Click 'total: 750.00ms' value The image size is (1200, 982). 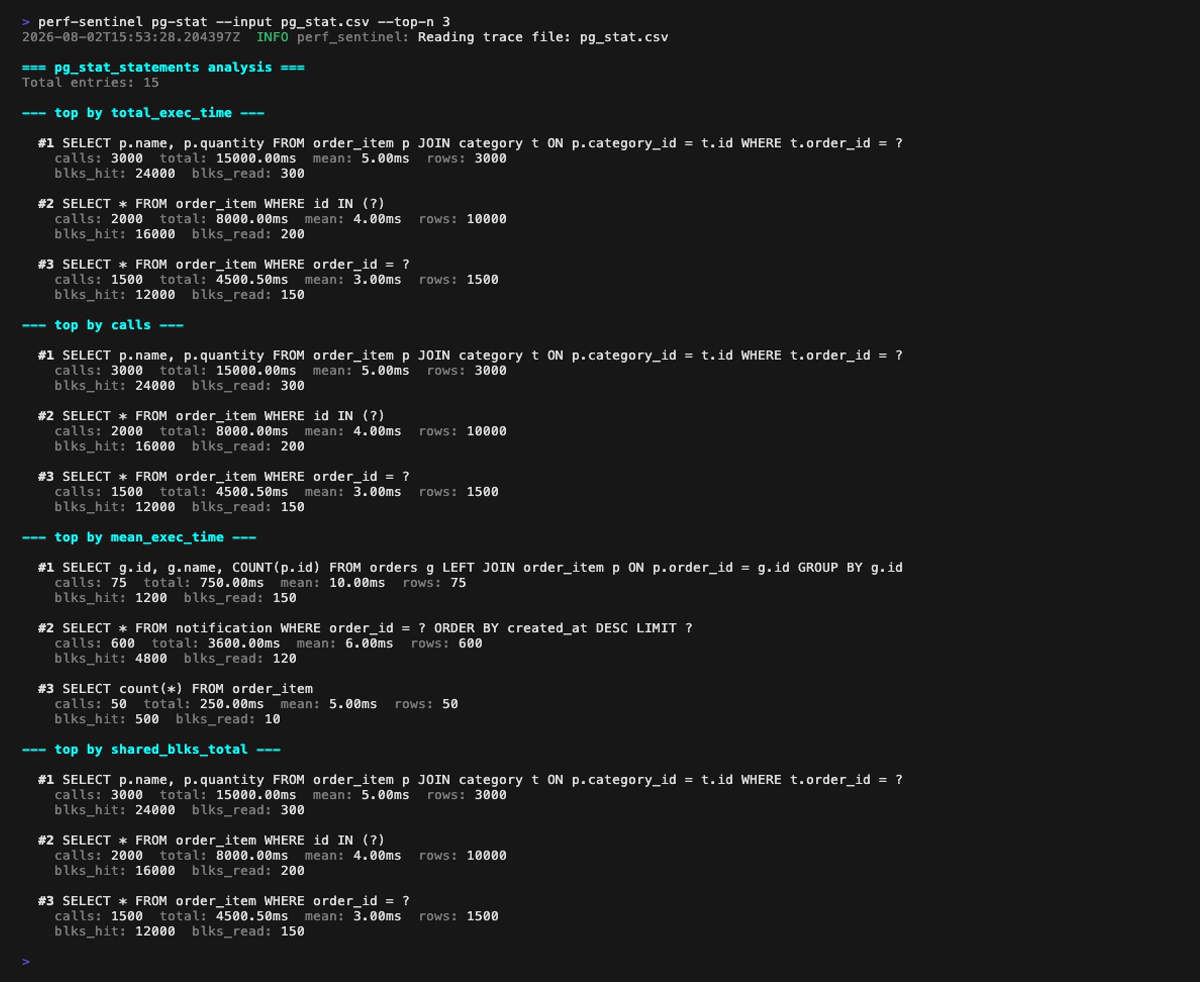click(x=204, y=582)
